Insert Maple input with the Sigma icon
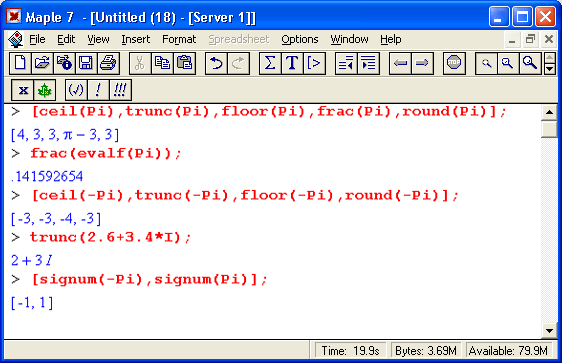Screen dimensions: 562x363 [270, 63]
